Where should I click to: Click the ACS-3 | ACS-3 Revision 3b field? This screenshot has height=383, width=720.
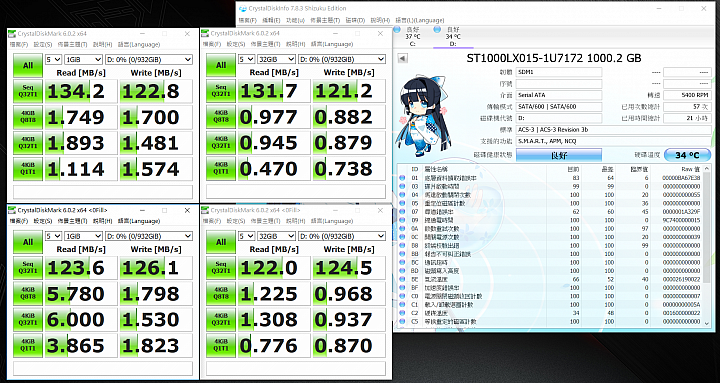613,130
